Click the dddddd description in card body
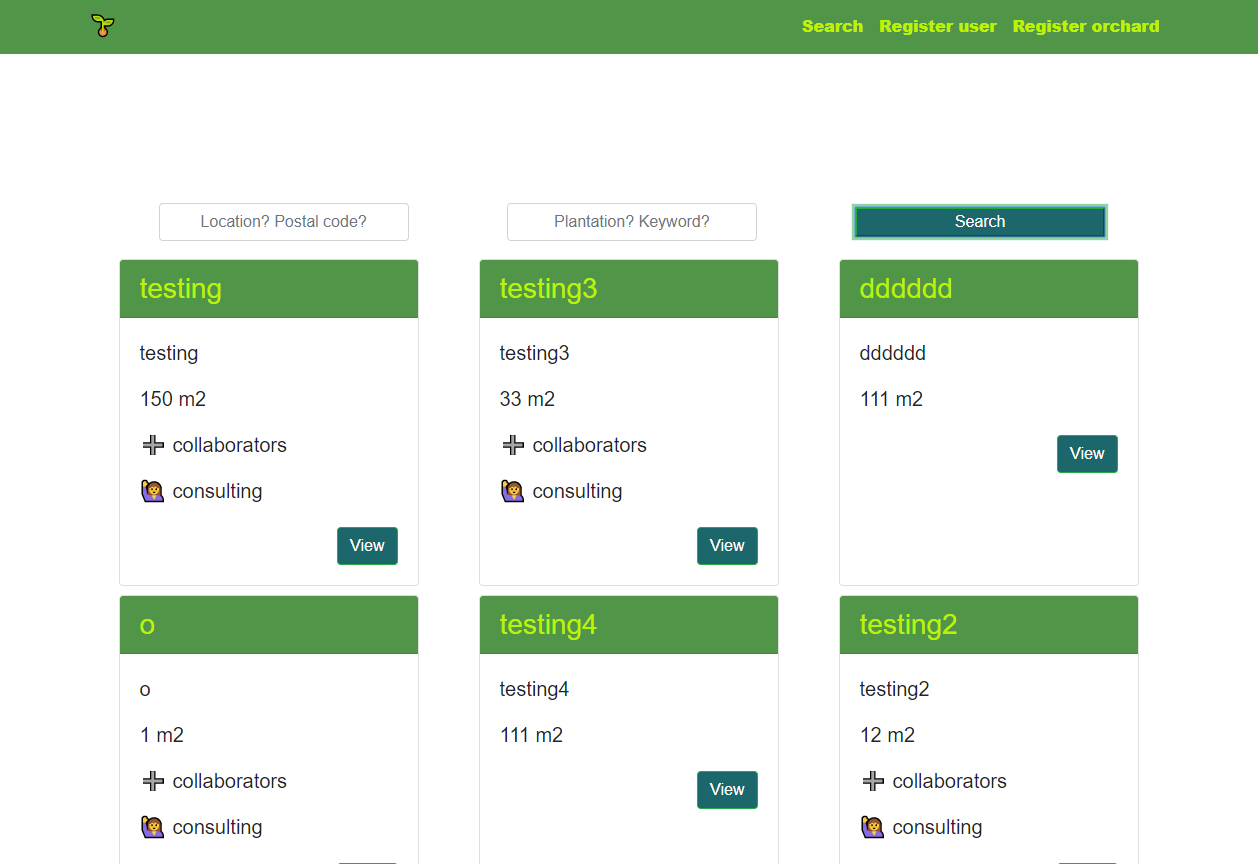 click(893, 353)
